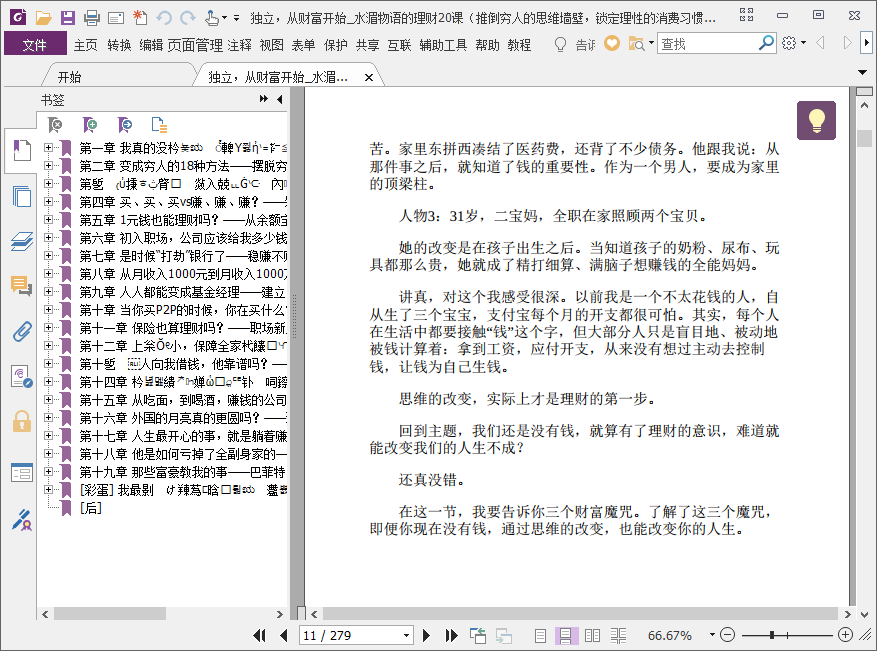This screenshot has width=877, height=651.
Task: Open a file with the folder icon
Action: tap(43, 18)
